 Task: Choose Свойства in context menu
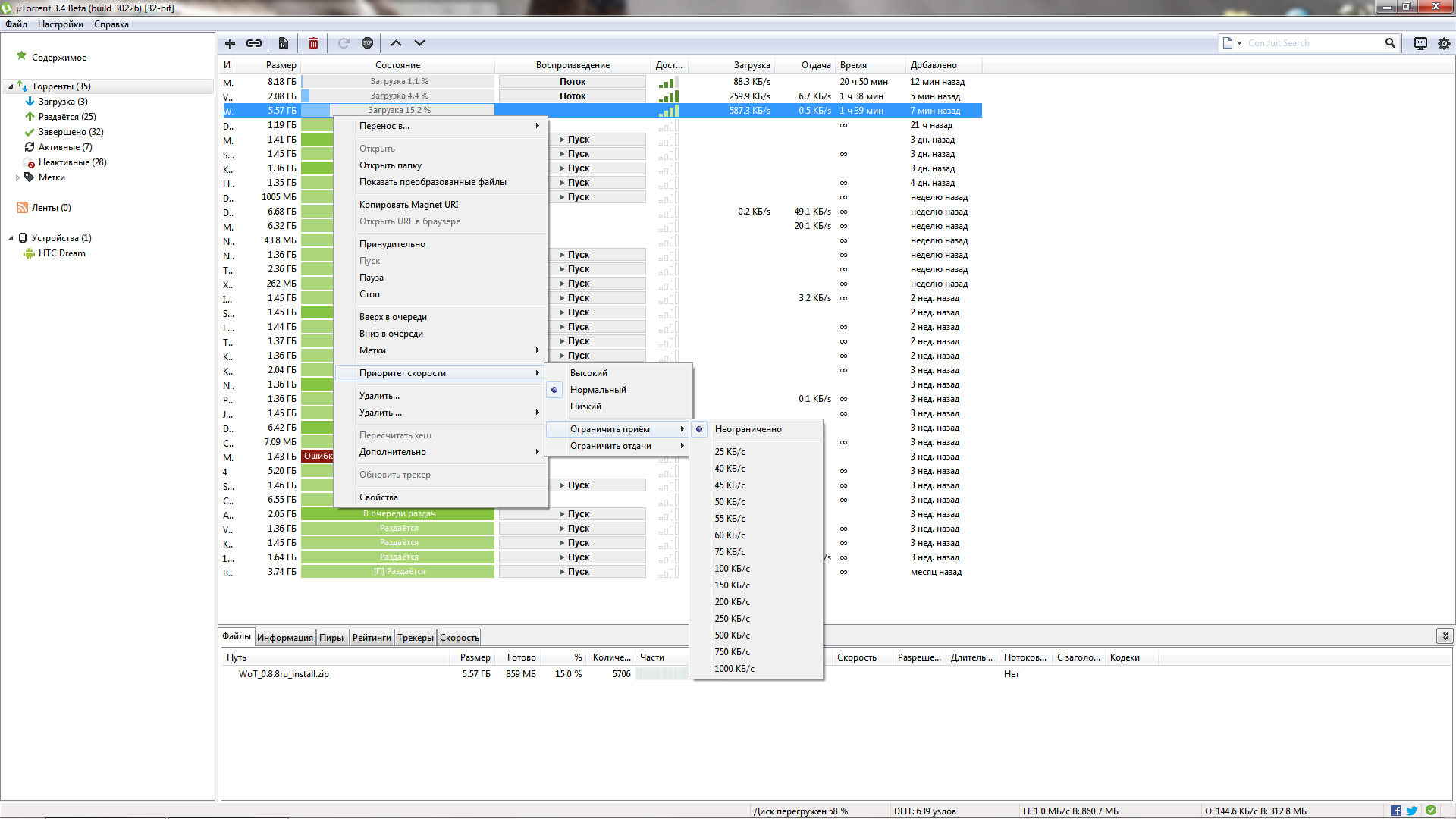coord(441,497)
